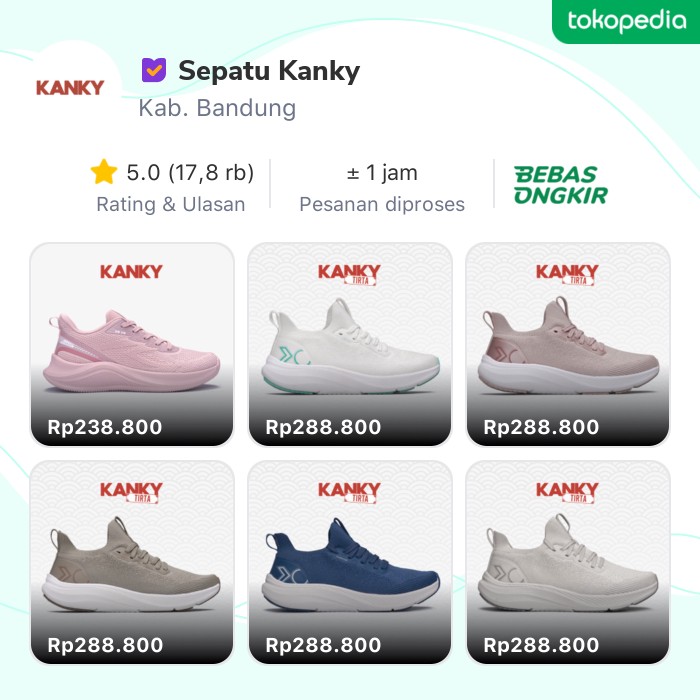Open the navy blue sneaker card
Image resolution: width=700 pixels, height=700 pixels.
[x=350, y=562]
